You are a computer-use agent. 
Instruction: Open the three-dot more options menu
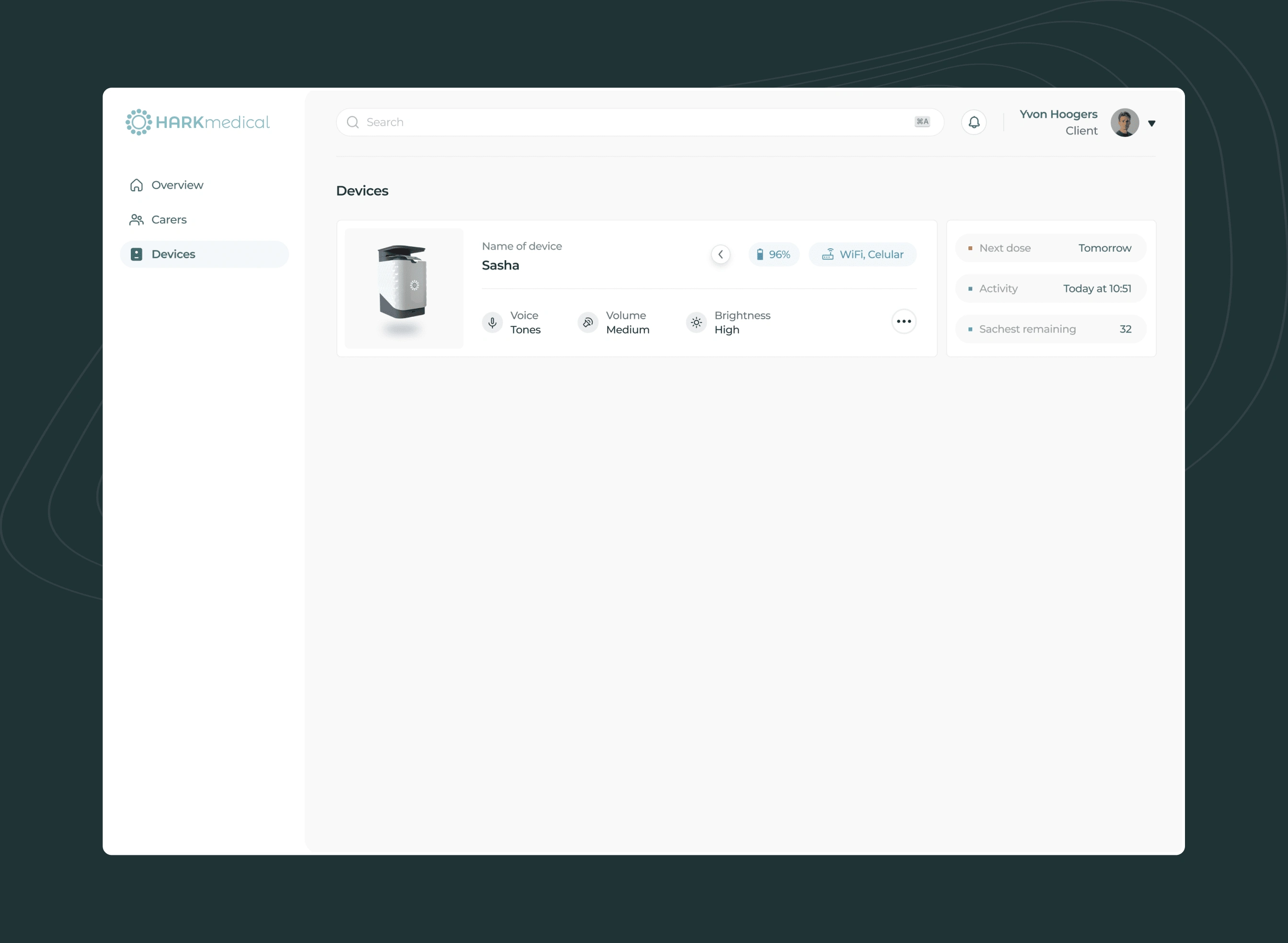[904, 322]
